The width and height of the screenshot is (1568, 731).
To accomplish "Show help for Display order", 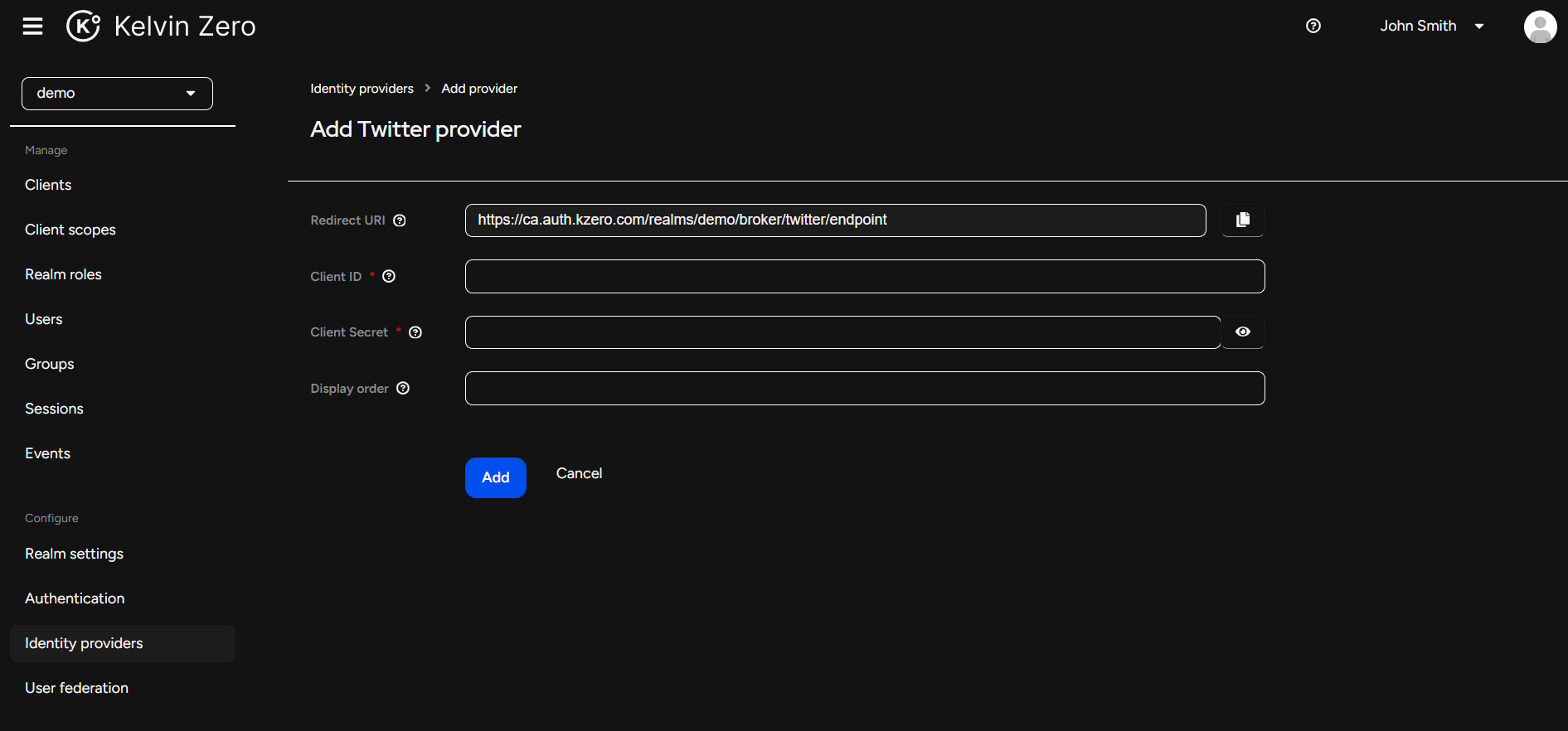I will point(403,389).
